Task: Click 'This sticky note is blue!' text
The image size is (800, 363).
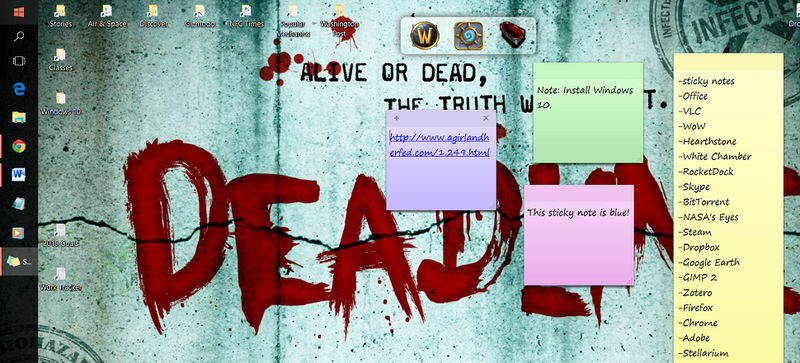Action: point(578,212)
